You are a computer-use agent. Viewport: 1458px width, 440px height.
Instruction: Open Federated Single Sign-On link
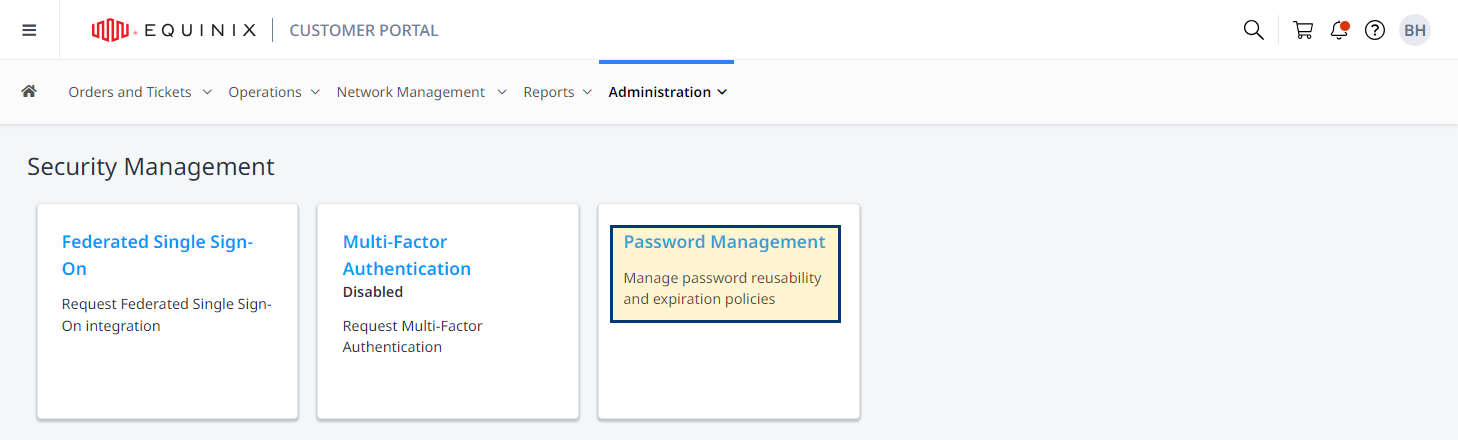(x=158, y=255)
